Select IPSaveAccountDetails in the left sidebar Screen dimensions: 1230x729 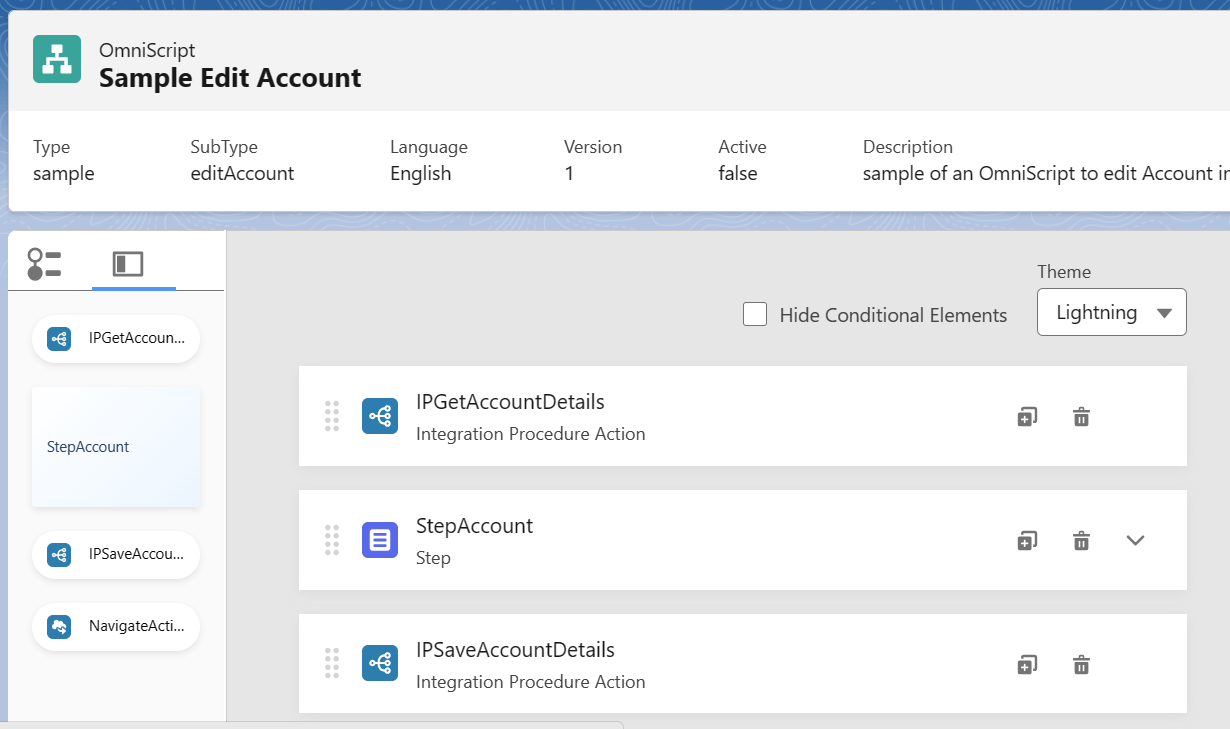pyautogui.click(x=115, y=554)
